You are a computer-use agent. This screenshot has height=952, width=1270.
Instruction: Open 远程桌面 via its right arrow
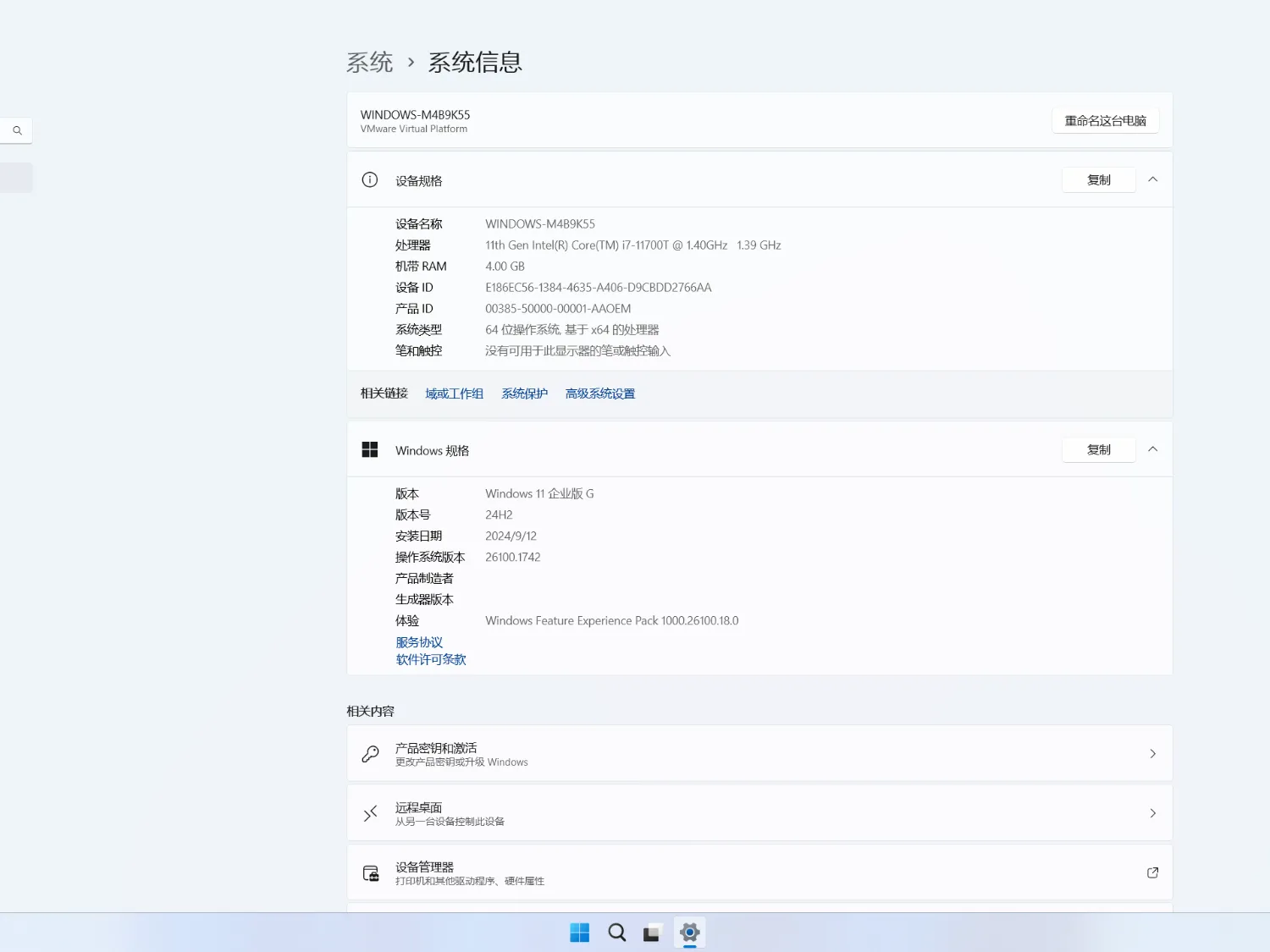1152,812
